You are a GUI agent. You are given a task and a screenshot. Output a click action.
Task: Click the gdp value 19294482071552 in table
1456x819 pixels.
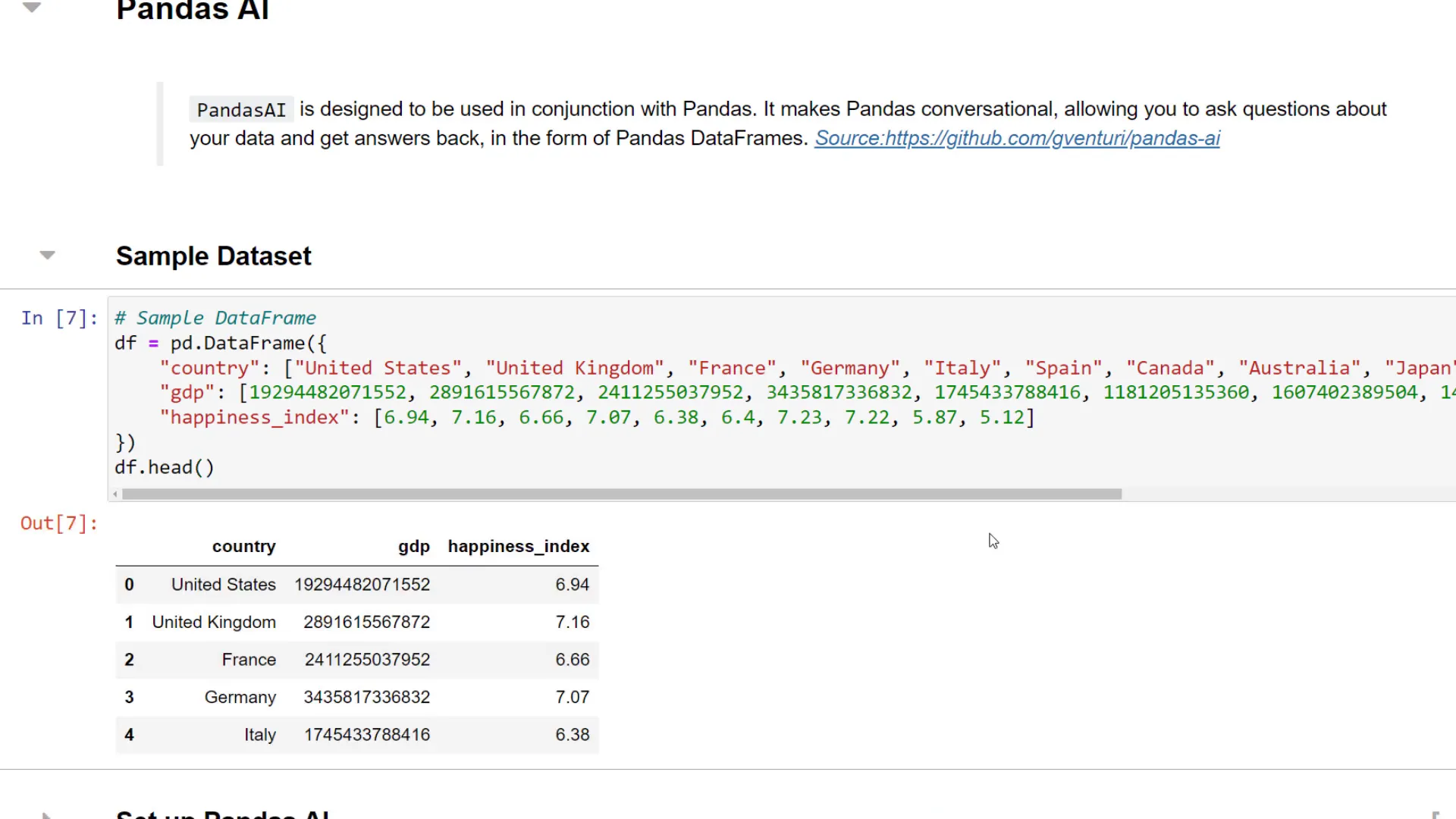pos(362,585)
